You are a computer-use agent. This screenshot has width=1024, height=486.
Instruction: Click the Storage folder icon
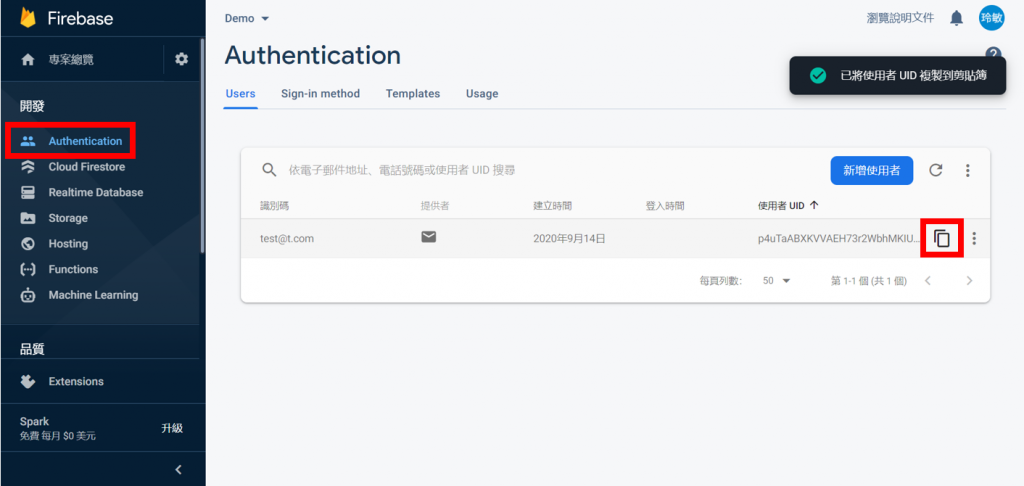point(27,218)
